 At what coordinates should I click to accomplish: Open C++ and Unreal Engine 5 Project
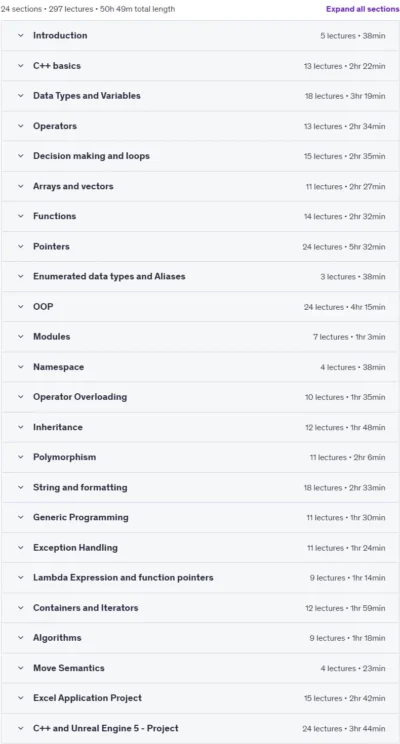tap(200, 729)
